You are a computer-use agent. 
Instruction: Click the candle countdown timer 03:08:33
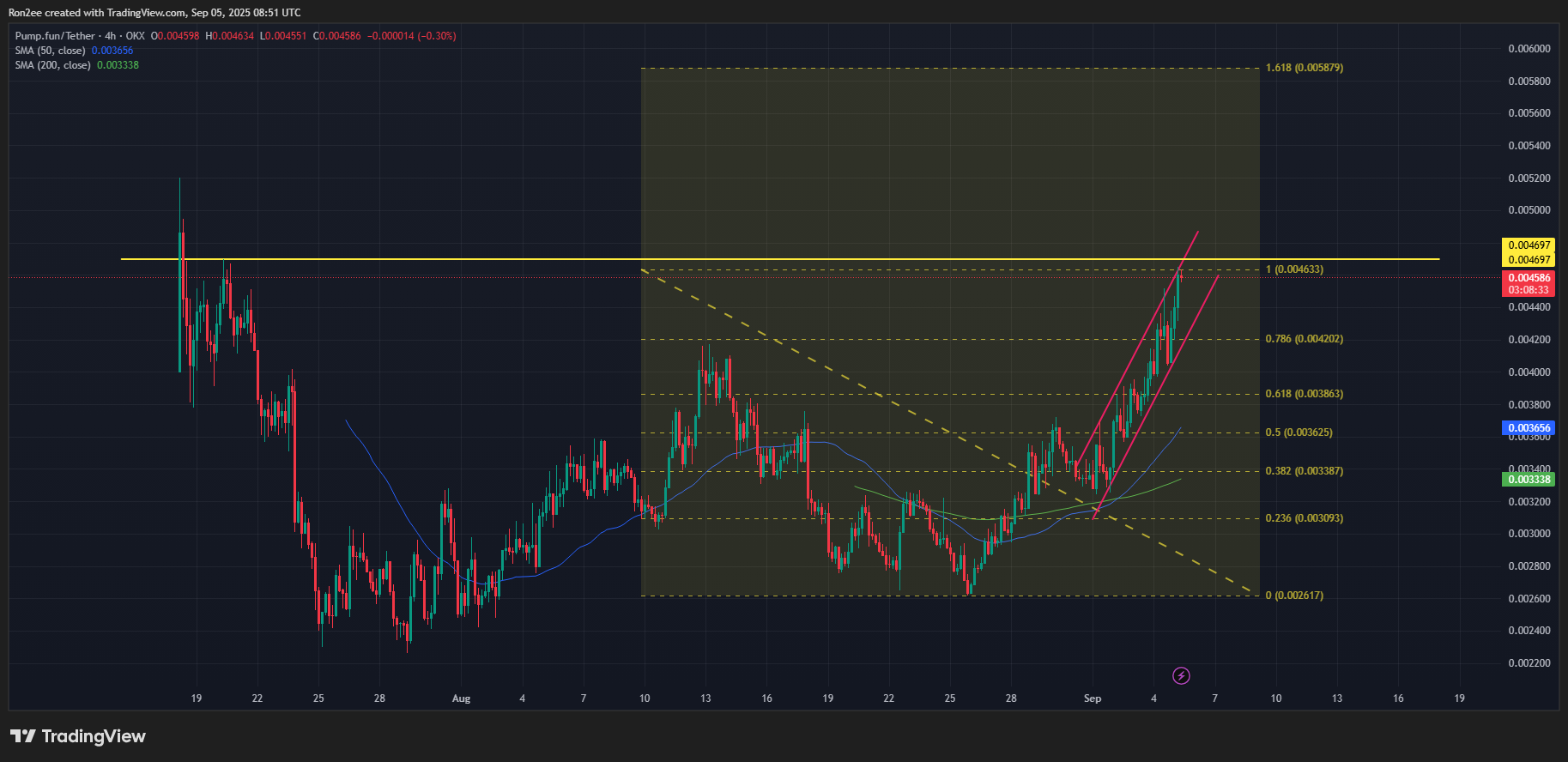coord(1529,290)
